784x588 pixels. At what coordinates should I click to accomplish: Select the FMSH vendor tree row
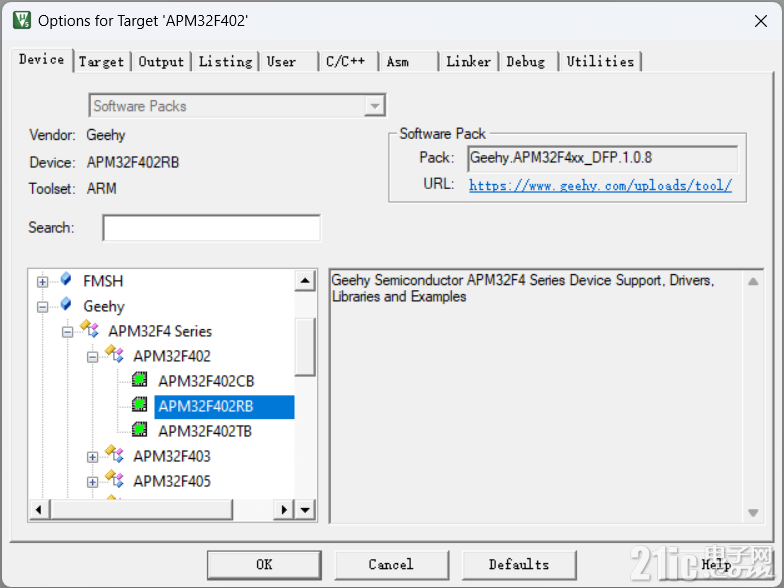tap(103, 282)
